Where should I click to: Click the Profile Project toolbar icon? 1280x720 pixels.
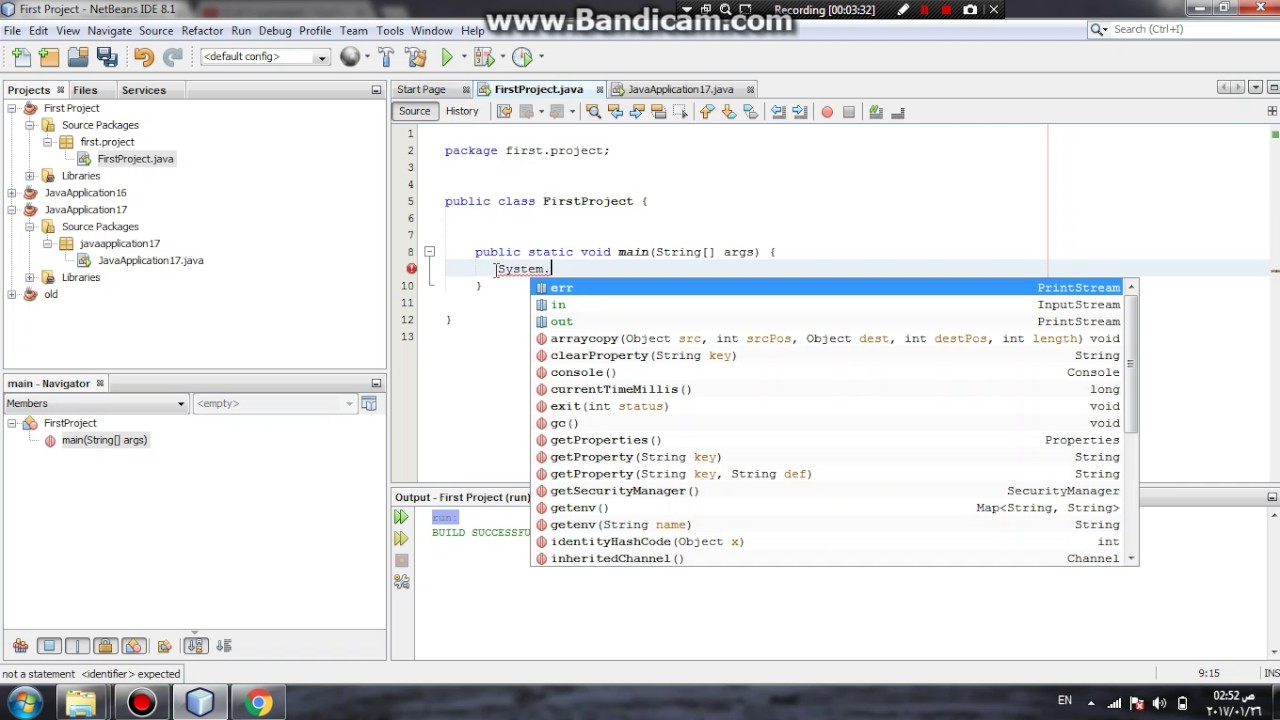pyautogui.click(x=522, y=57)
